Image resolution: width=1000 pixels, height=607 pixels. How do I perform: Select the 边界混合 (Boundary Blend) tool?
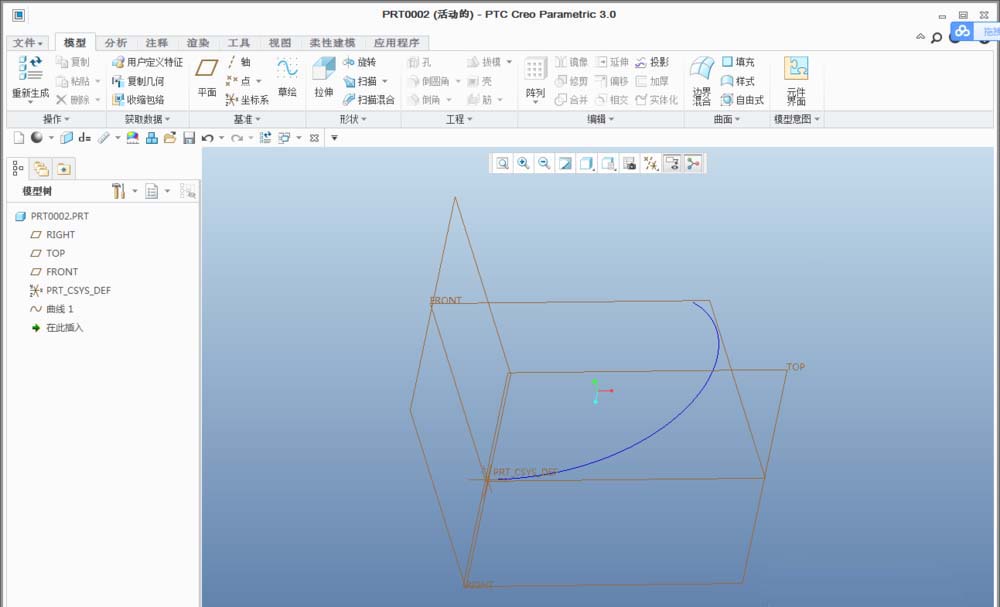[702, 80]
